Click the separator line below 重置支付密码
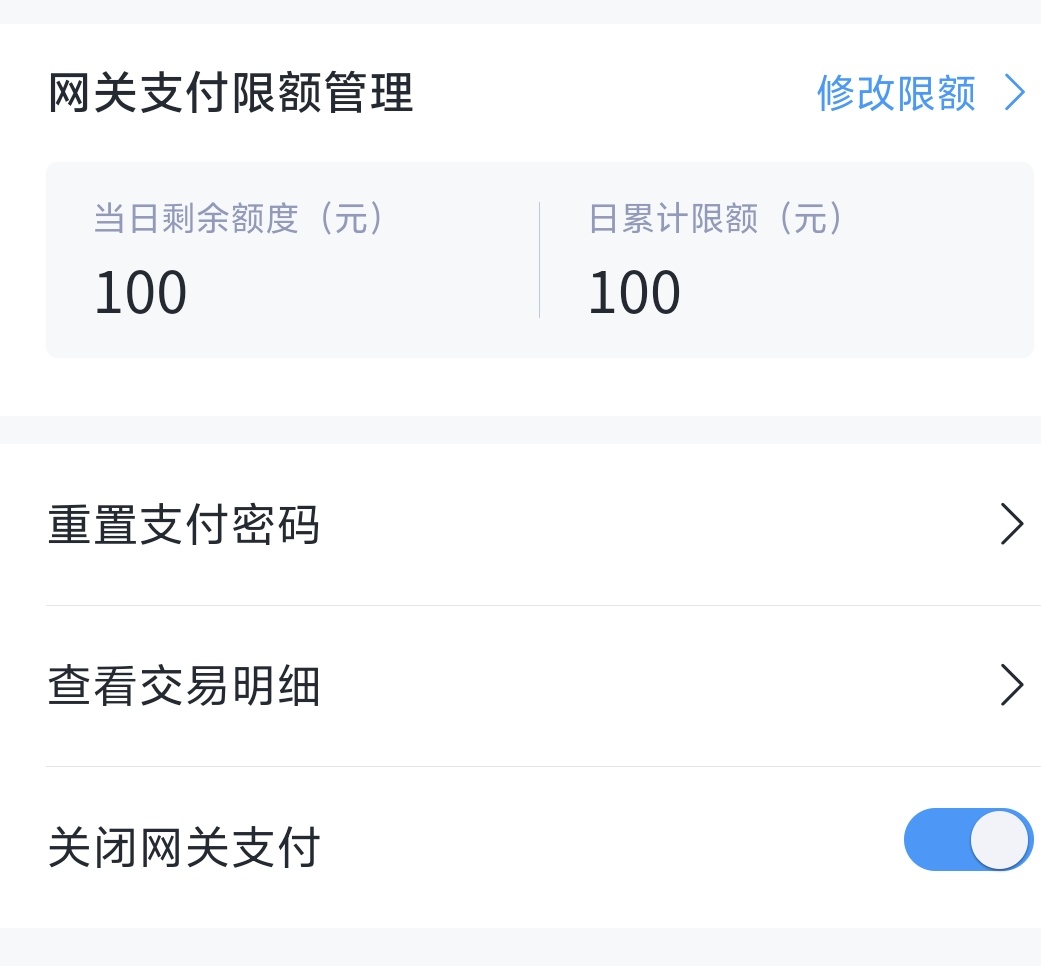The image size is (1041, 966). 540,605
